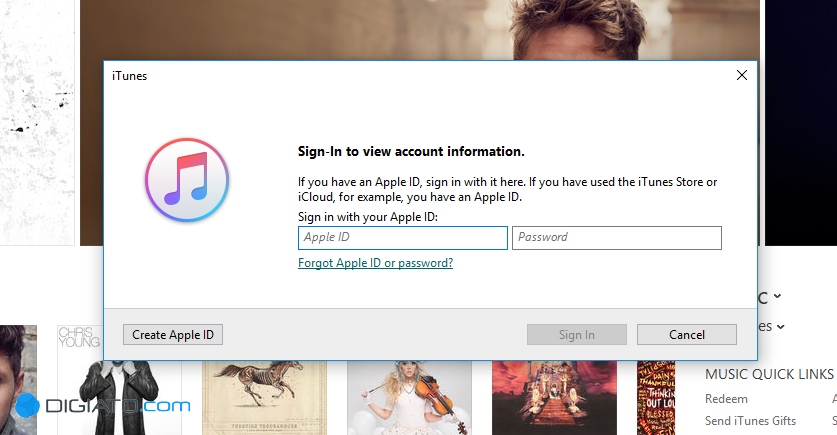Open the red staircase album artwork
Screen dimensions: 837x435
pyautogui.click(x=554, y=398)
